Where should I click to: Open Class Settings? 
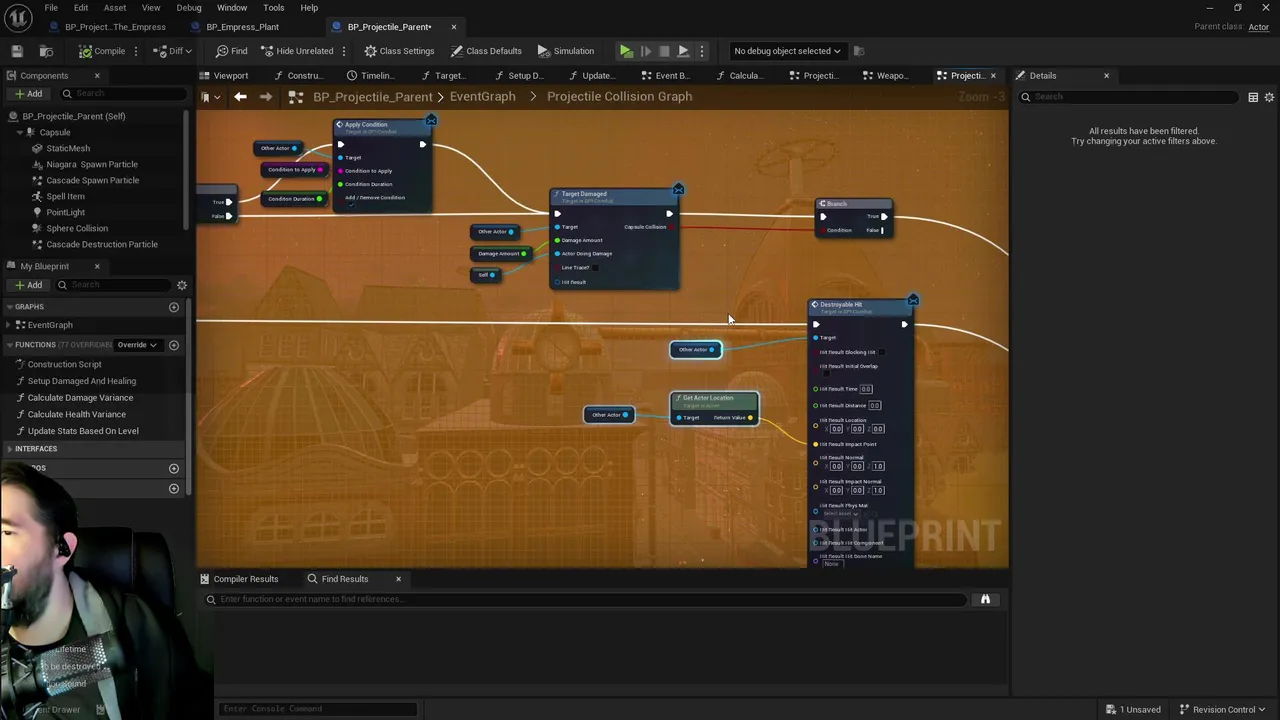pos(399,51)
